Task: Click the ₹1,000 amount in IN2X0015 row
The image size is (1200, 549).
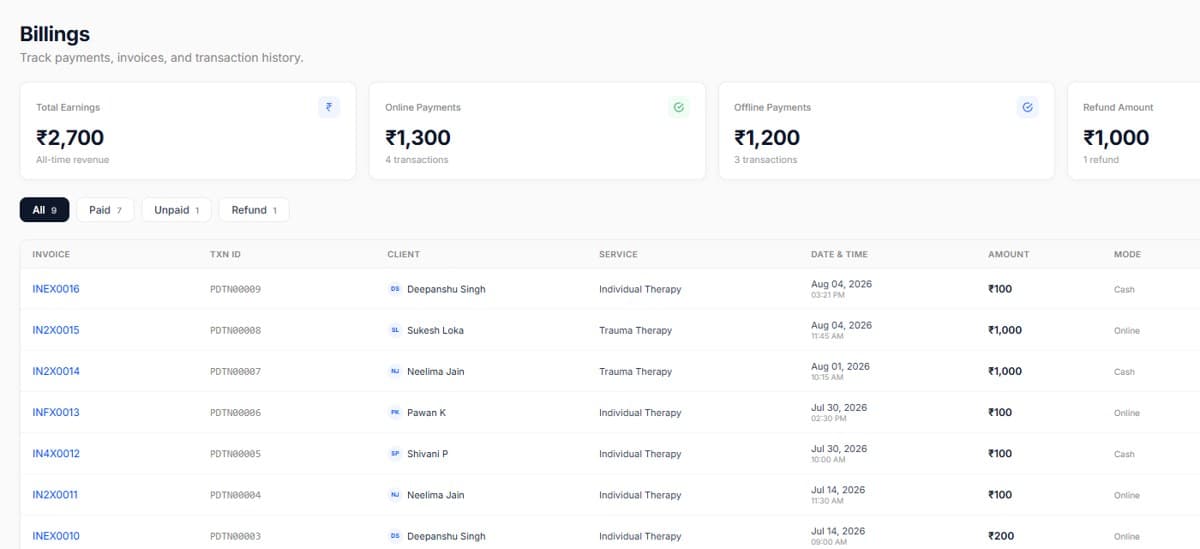Action: pyautogui.click(x=1005, y=330)
